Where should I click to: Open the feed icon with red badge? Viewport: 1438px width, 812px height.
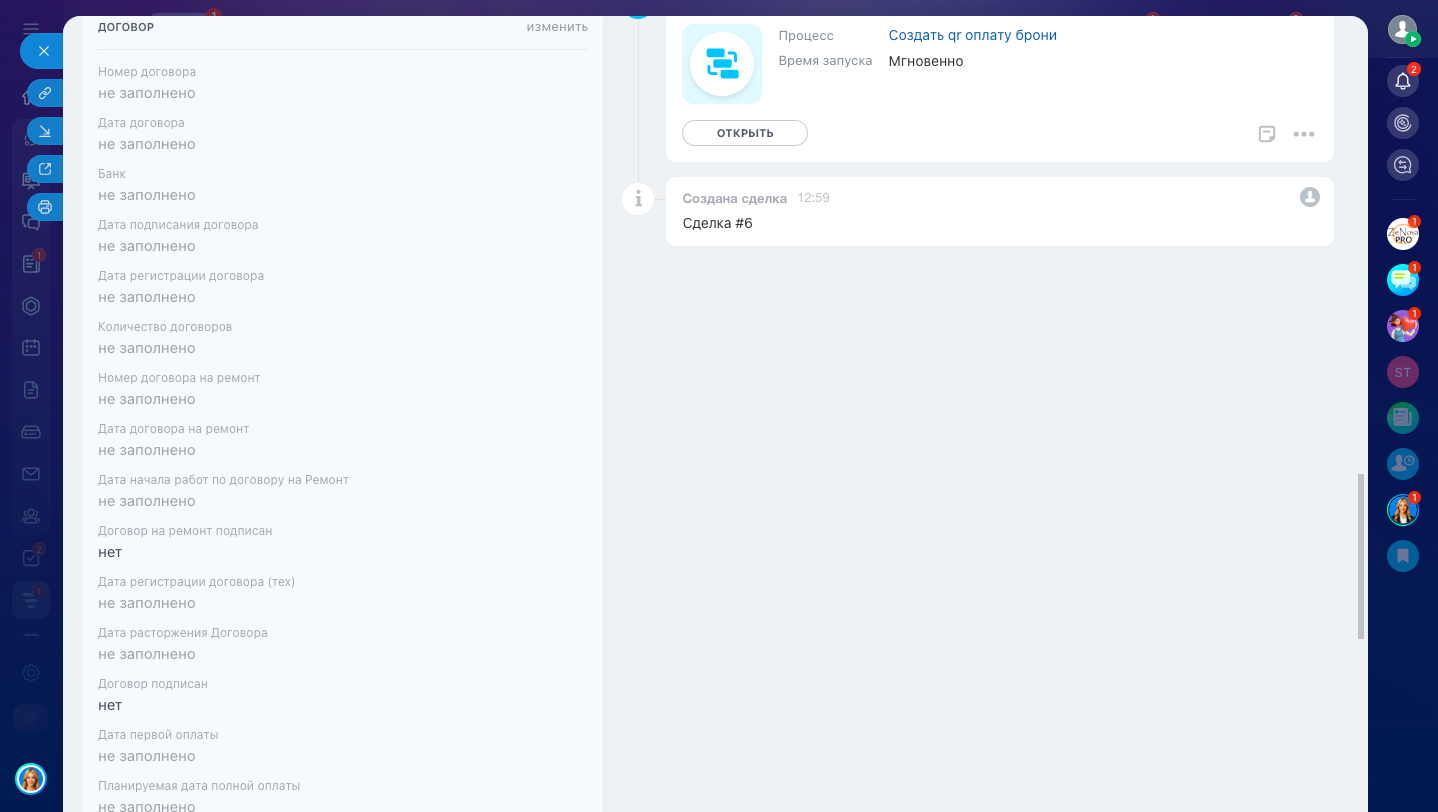pos(31,264)
